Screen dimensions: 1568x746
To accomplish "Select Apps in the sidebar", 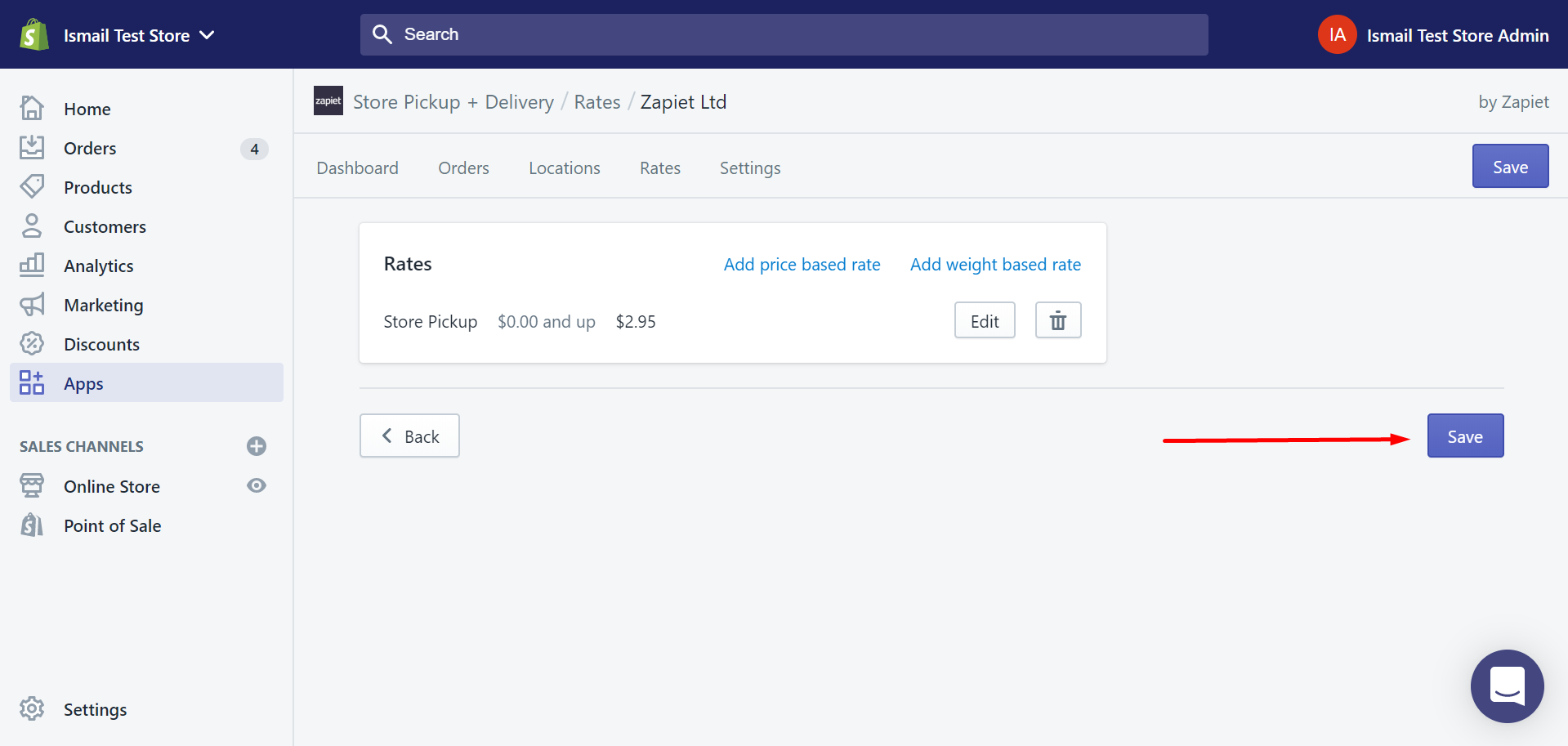I will tap(146, 382).
